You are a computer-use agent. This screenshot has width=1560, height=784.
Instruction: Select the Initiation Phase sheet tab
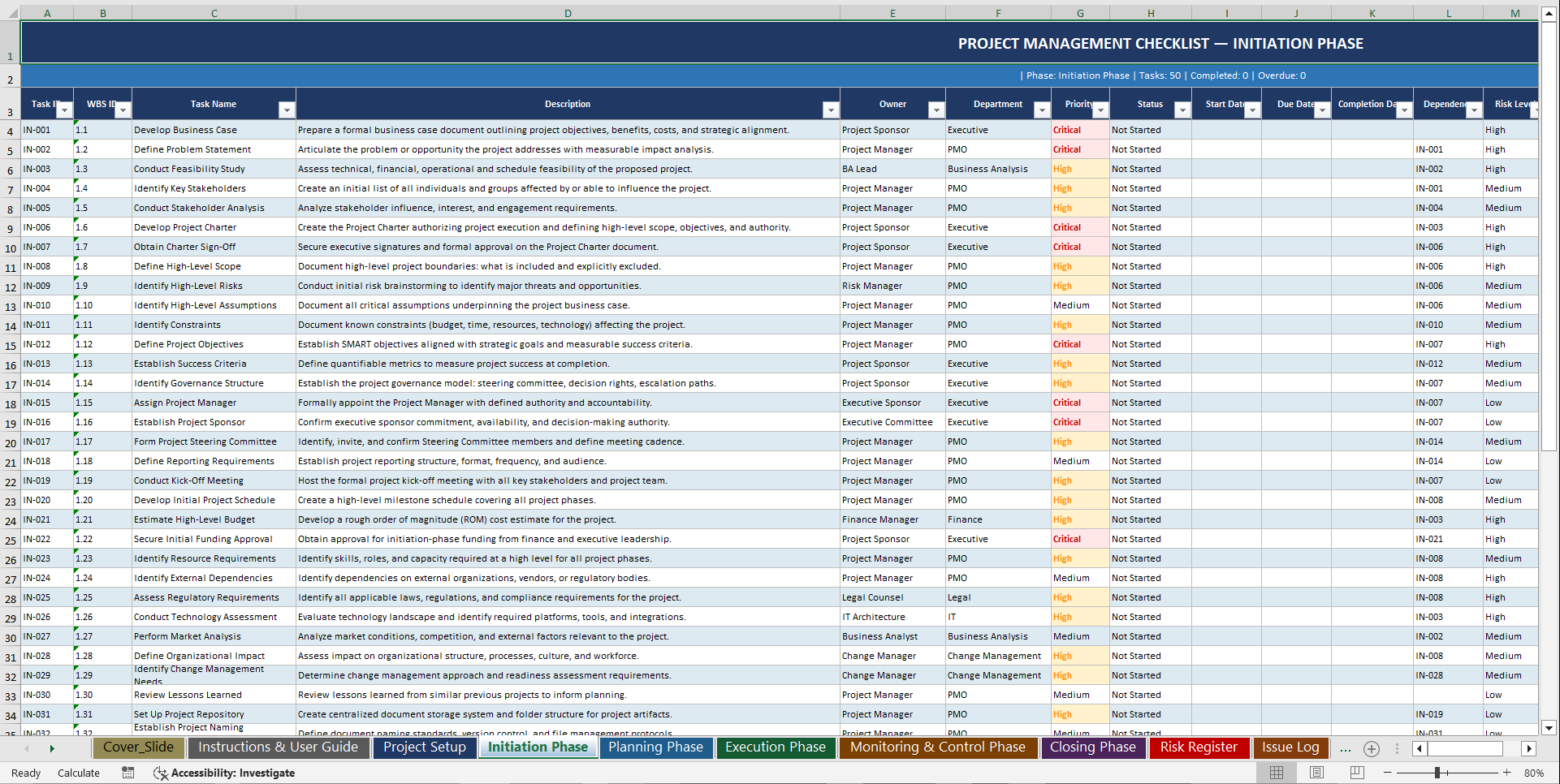coord(538,747)
